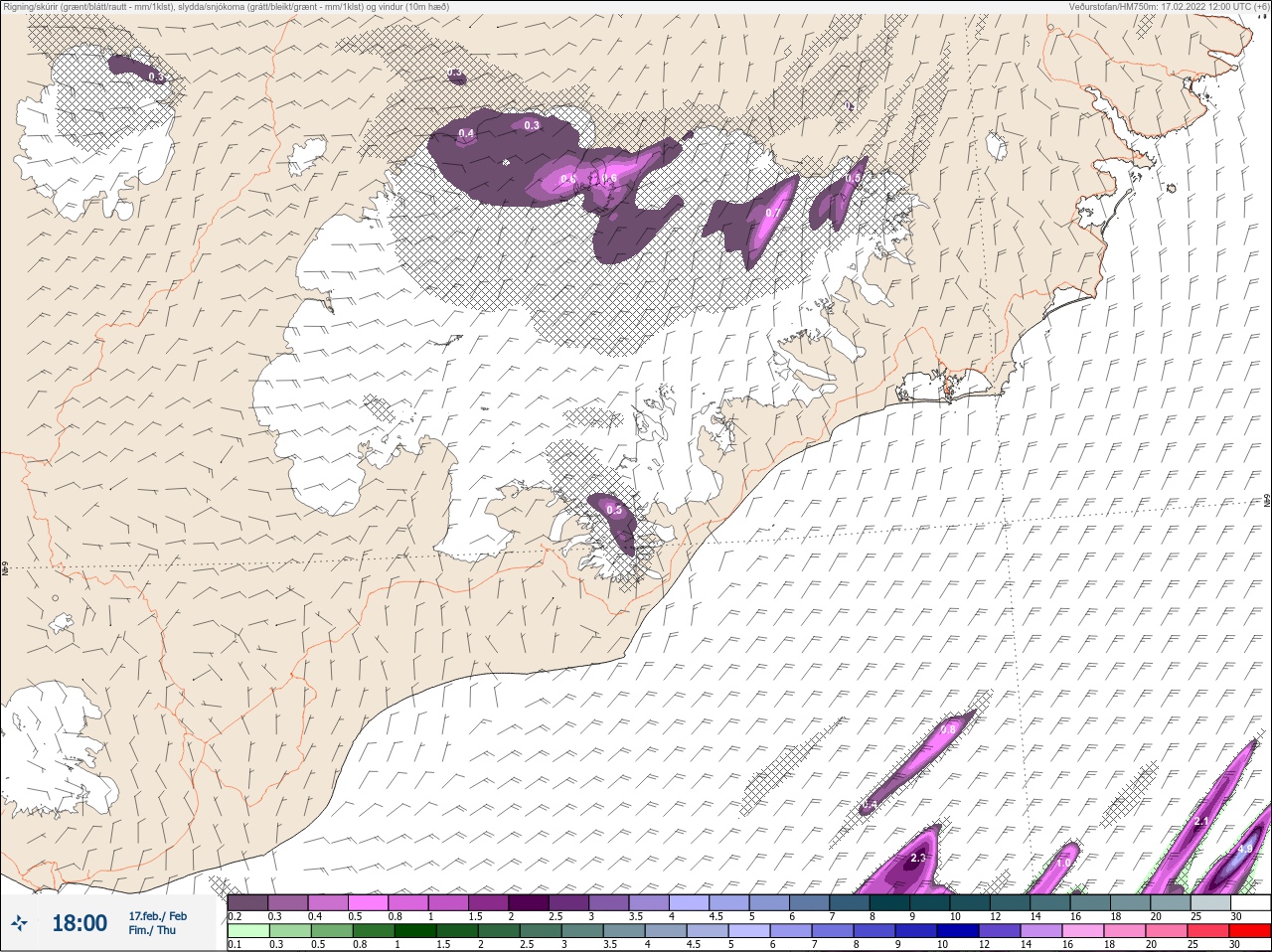Pick snow-scale swatch between 4.5 and 5
The height and width of the screenshot is (952, 1272).
[x=729, y=902]
